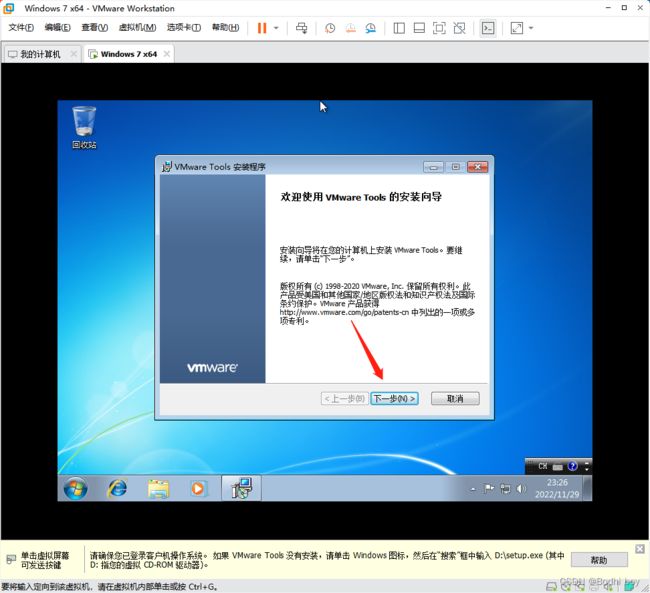This screenshot has height=593, width=650.
Task: Open Windows Explorer from guest taskbar
Action: tap(158, 488)
